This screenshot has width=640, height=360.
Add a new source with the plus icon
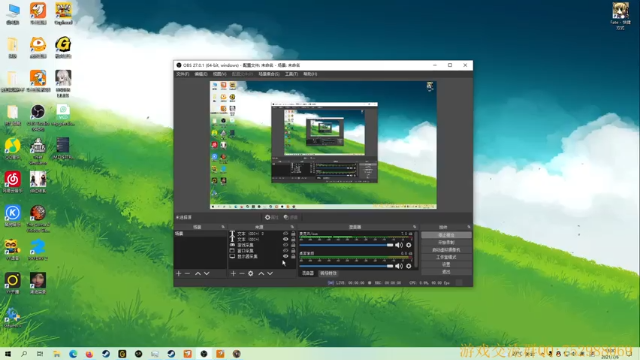click(233, 273)
